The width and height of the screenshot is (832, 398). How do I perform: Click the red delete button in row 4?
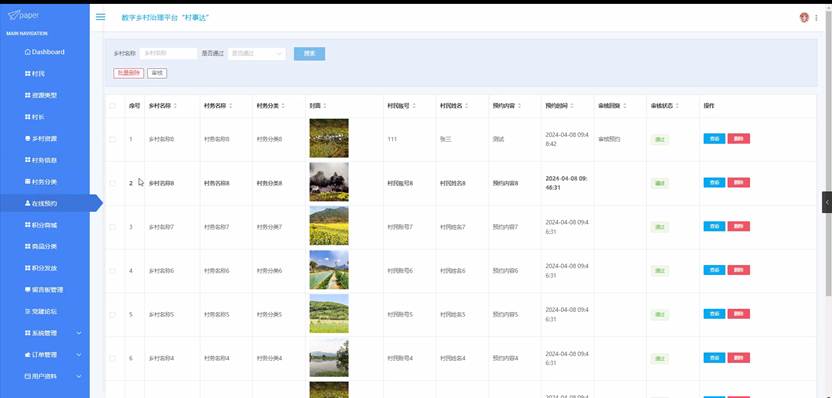click(739, 270)
